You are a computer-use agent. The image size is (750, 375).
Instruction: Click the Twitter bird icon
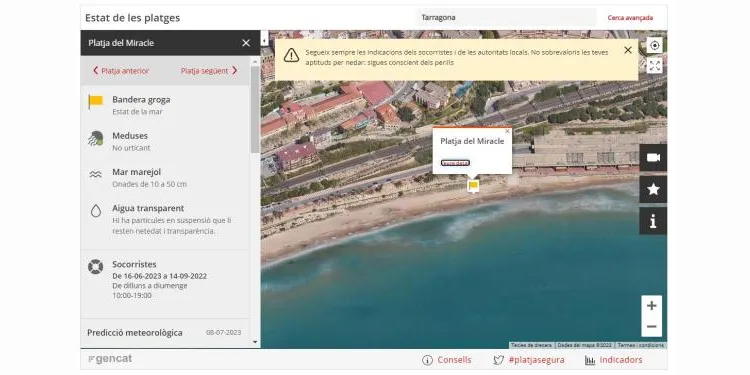498,360
